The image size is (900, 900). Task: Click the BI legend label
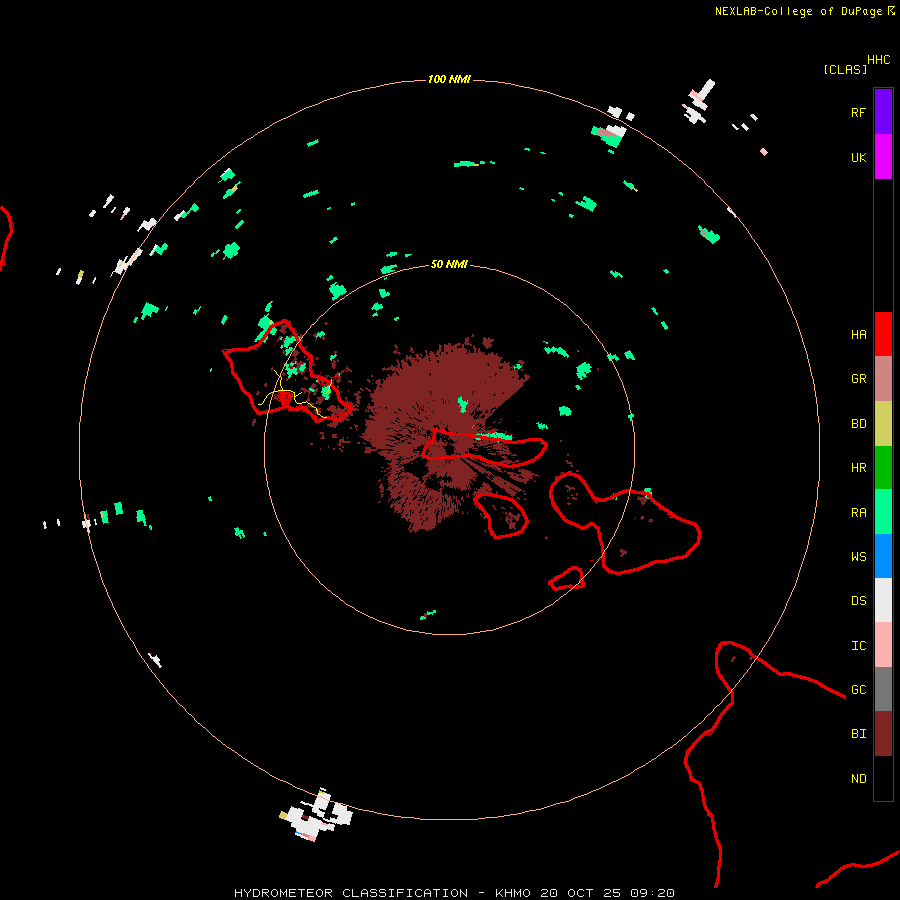pyautogui.click(x=858, y=734)
